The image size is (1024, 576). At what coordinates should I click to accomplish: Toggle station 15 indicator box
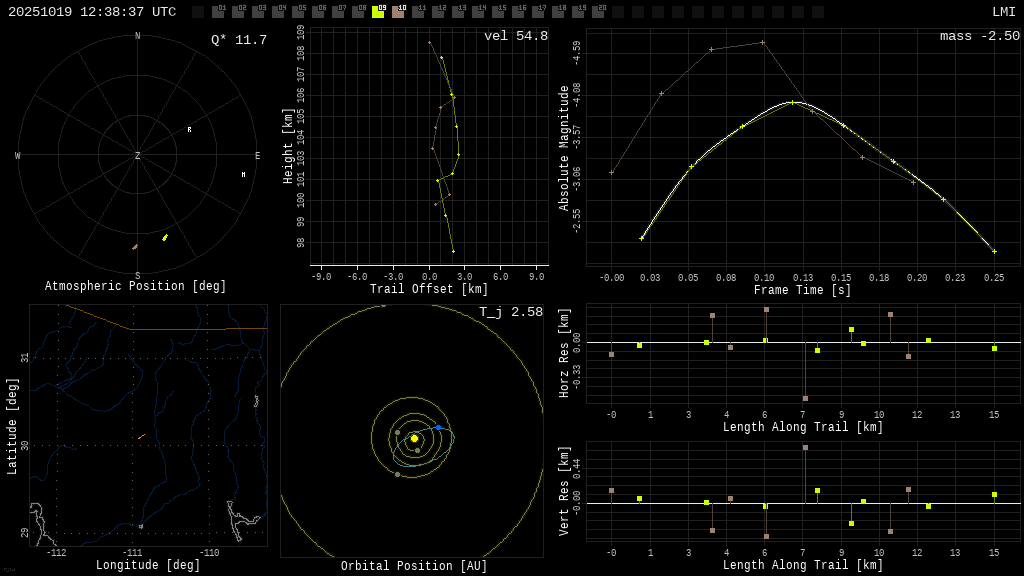point(498,12)
